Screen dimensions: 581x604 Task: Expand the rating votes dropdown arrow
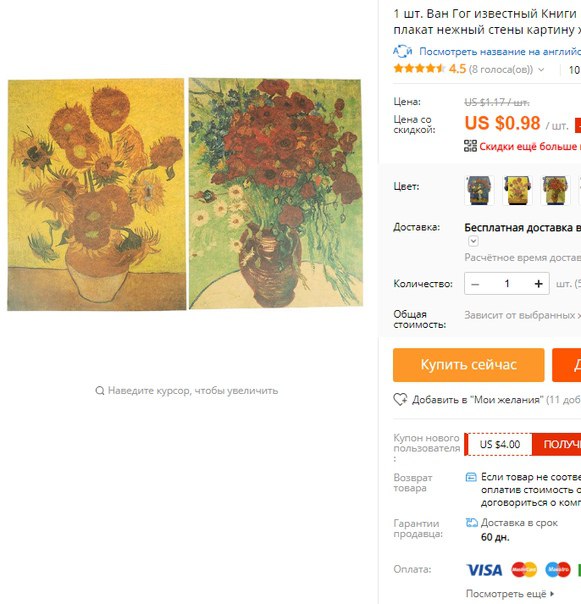tap(541, 70)
